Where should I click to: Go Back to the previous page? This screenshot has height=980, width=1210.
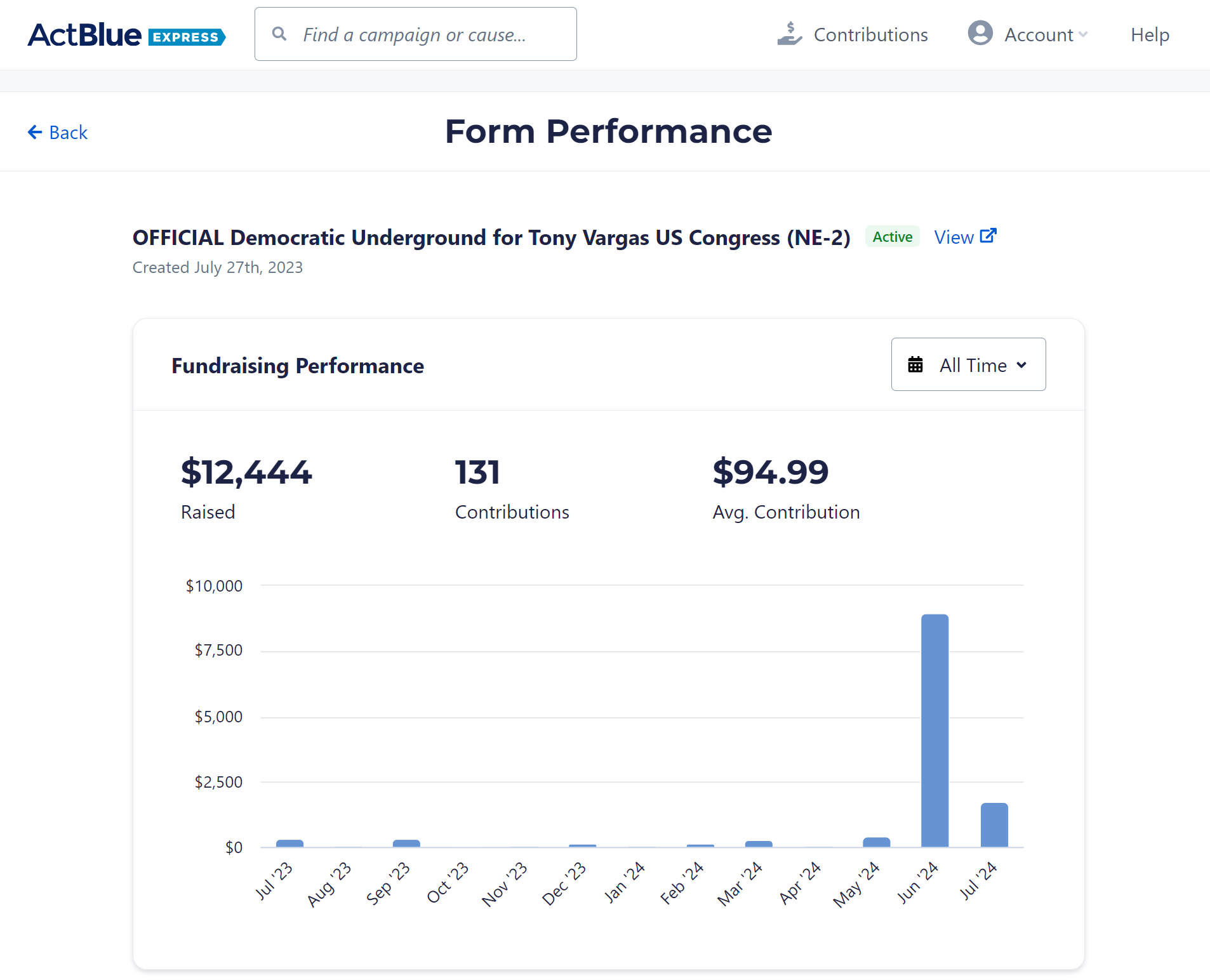click(68, 133)
